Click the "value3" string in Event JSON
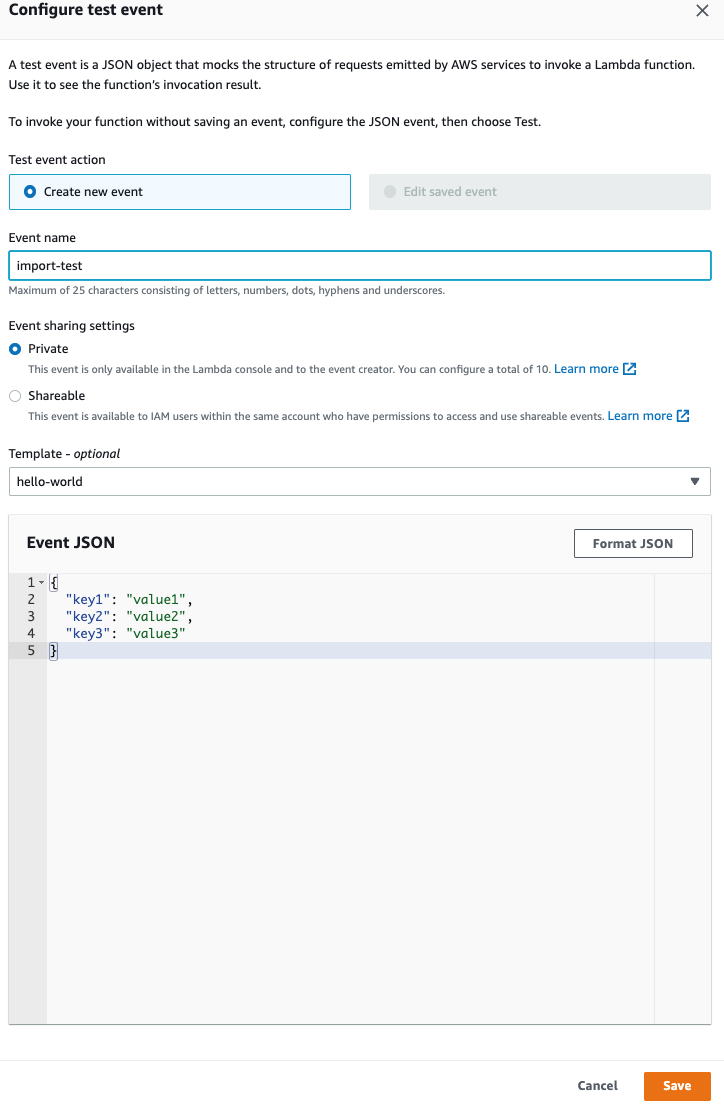 pyautogui.click(x=155, y=633)
